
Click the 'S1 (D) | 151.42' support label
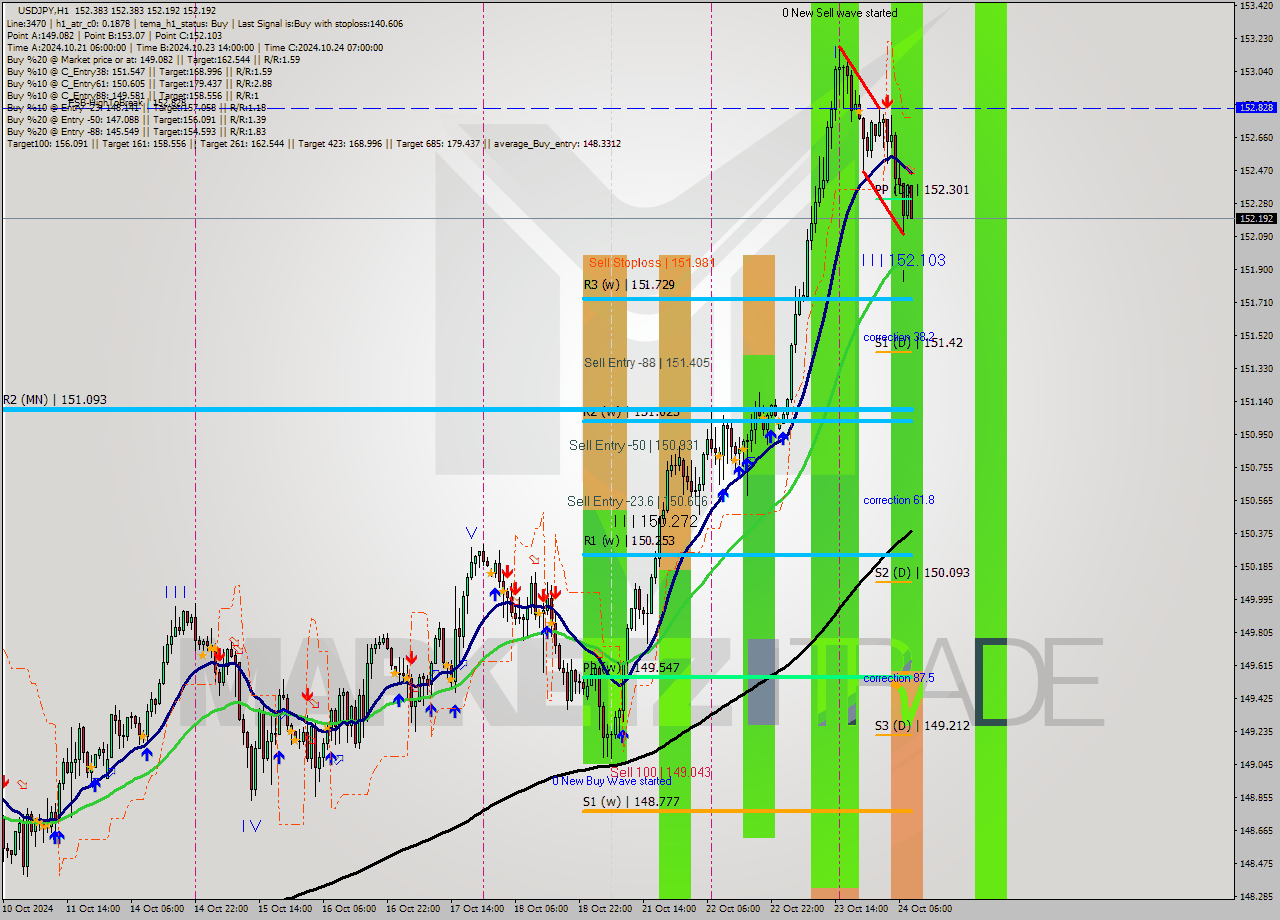(919, 342)
